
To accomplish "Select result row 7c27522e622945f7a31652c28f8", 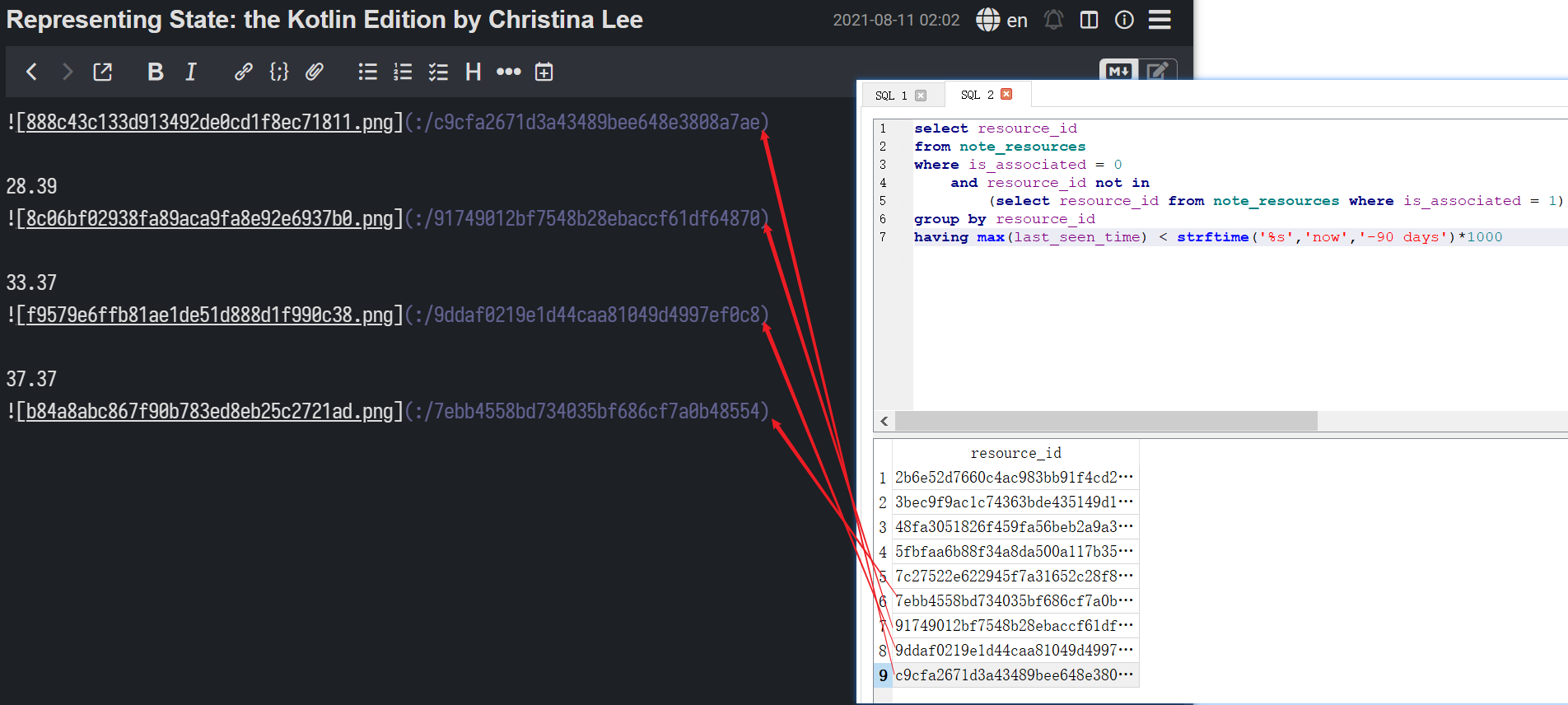I will [1015, 577].
